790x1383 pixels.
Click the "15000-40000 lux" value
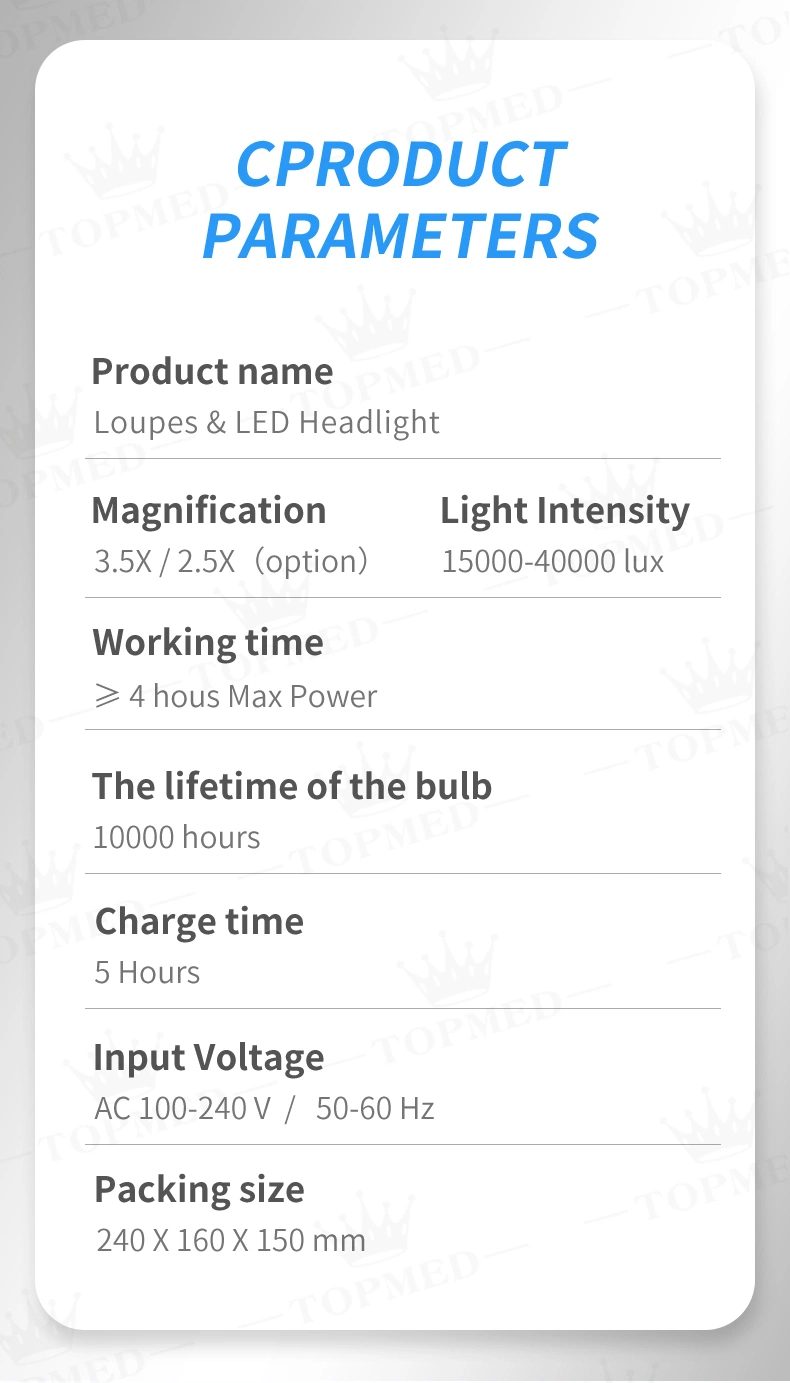tap(552, 561)
